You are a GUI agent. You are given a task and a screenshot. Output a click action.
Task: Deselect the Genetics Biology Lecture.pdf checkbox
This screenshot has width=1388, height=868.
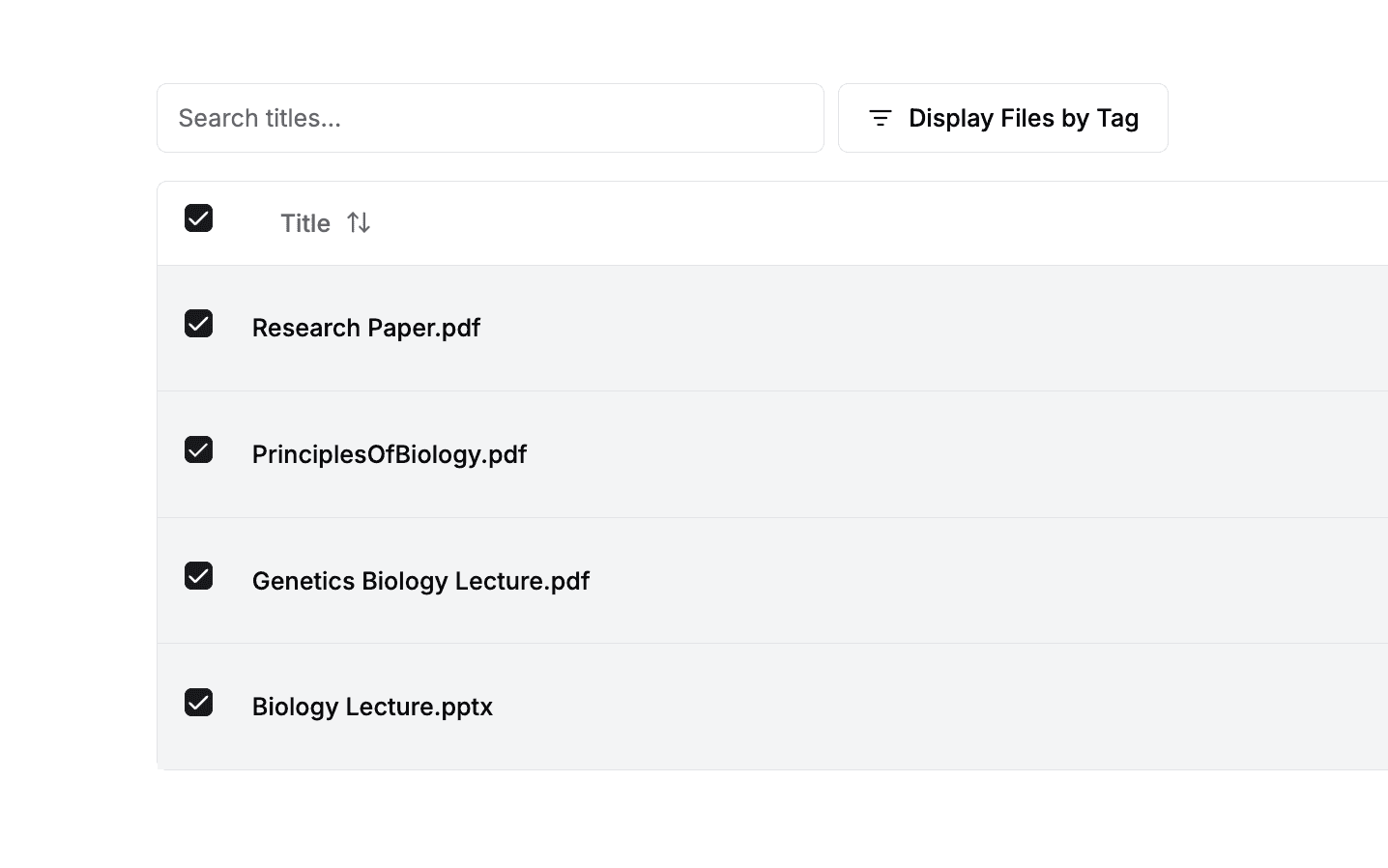click(x=198, y=576)
